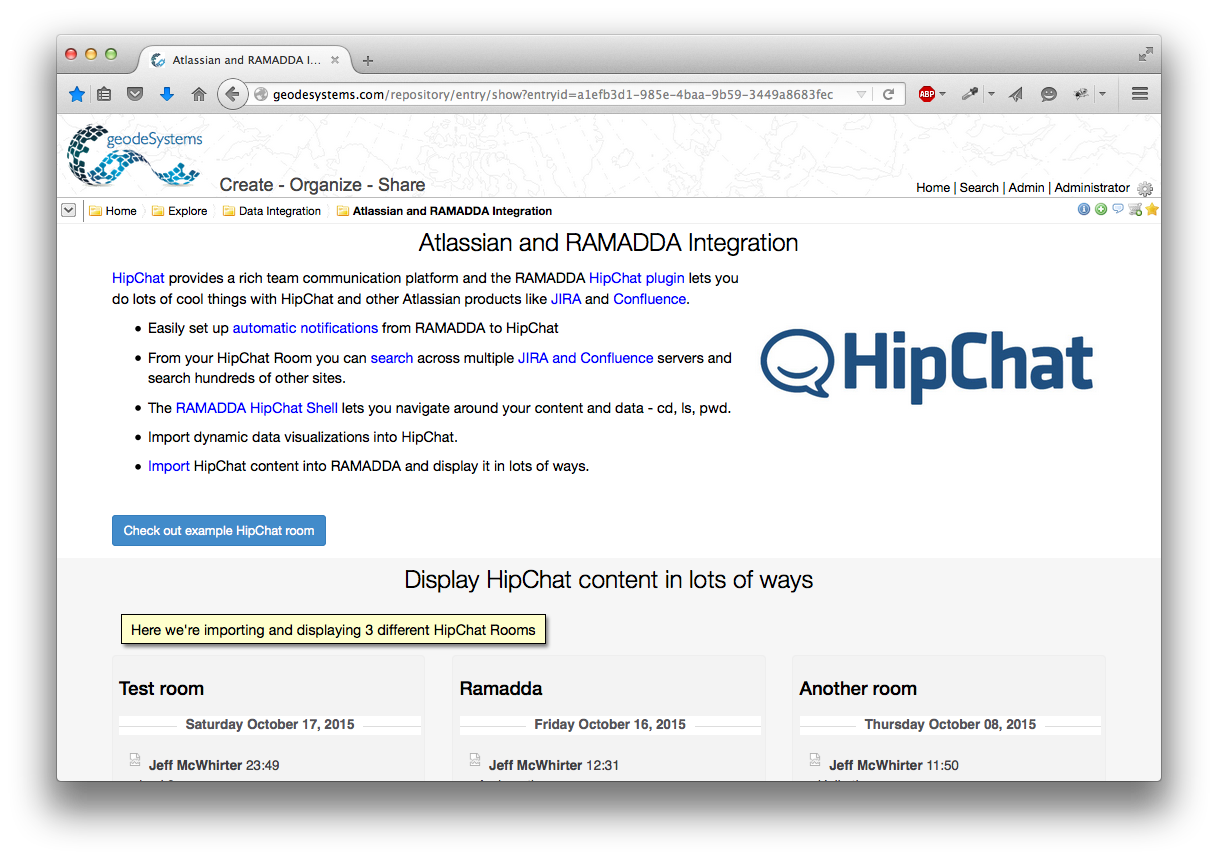Expand the entry popup menu arrow beside Home
This screenshot has height=860, width=1218.
pyautogui.click(x=68, y=210)
